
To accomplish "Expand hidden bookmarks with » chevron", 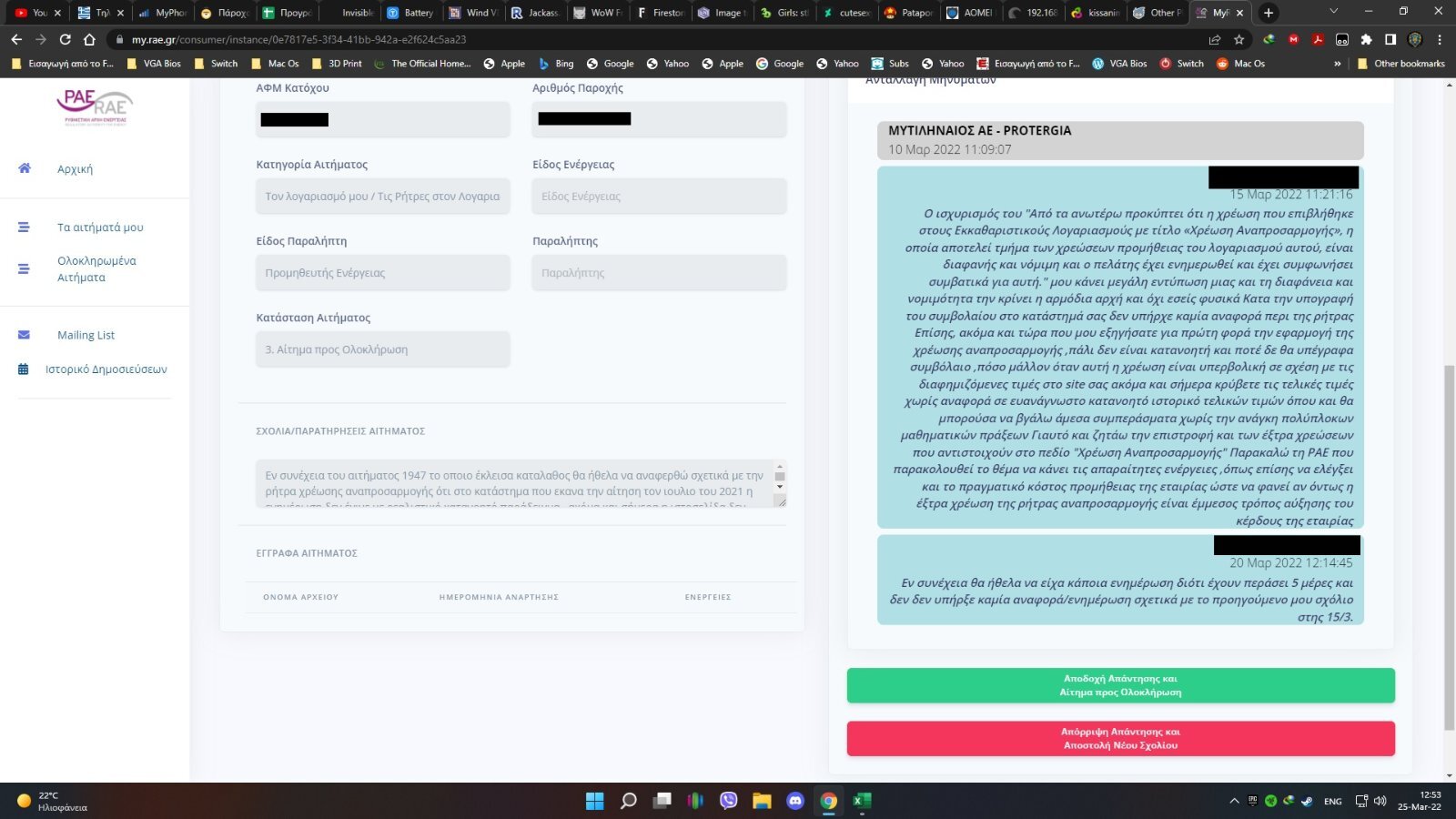I will click(x=1337, y=64).
